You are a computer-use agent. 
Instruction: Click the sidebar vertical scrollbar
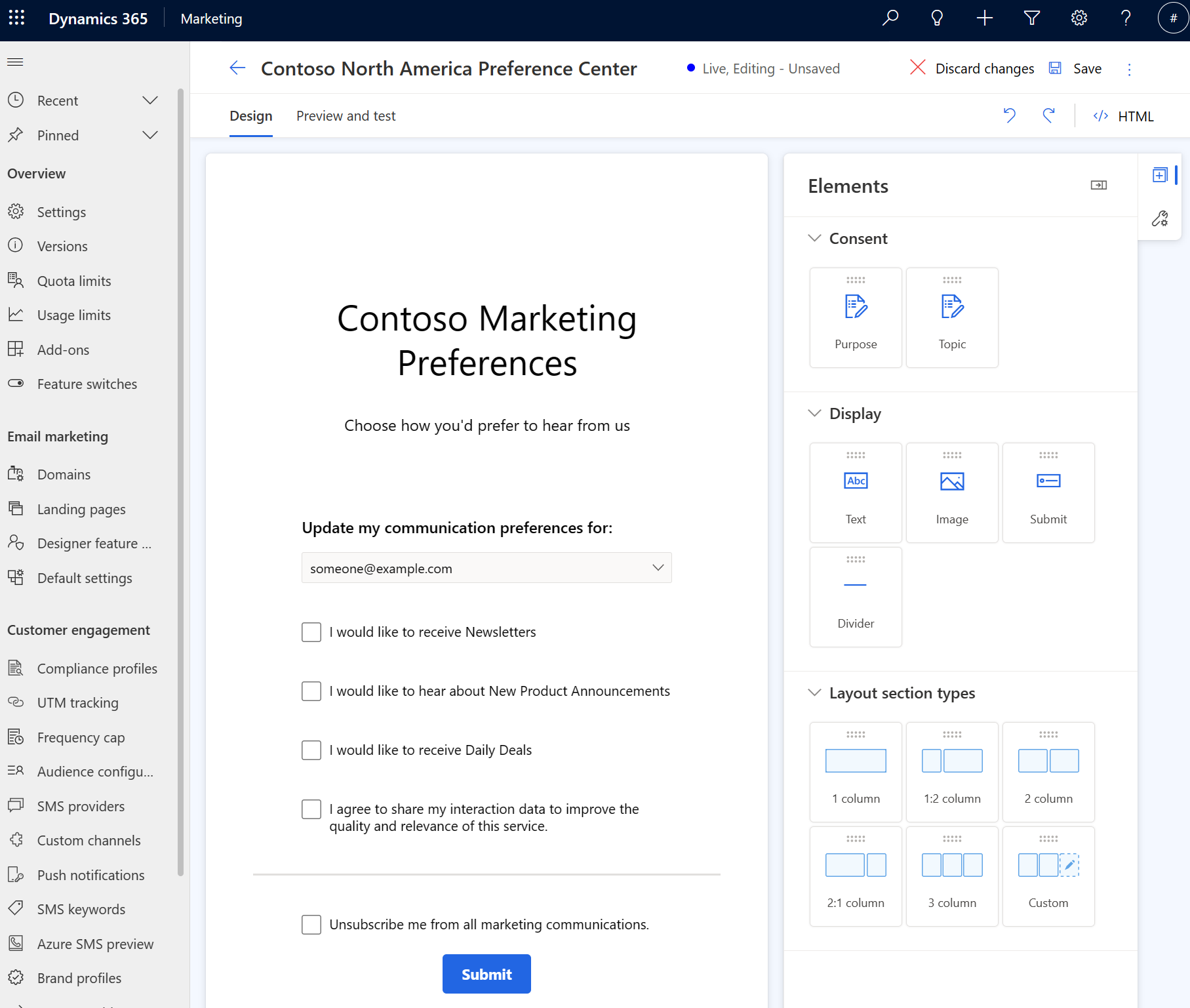(180, 482)
